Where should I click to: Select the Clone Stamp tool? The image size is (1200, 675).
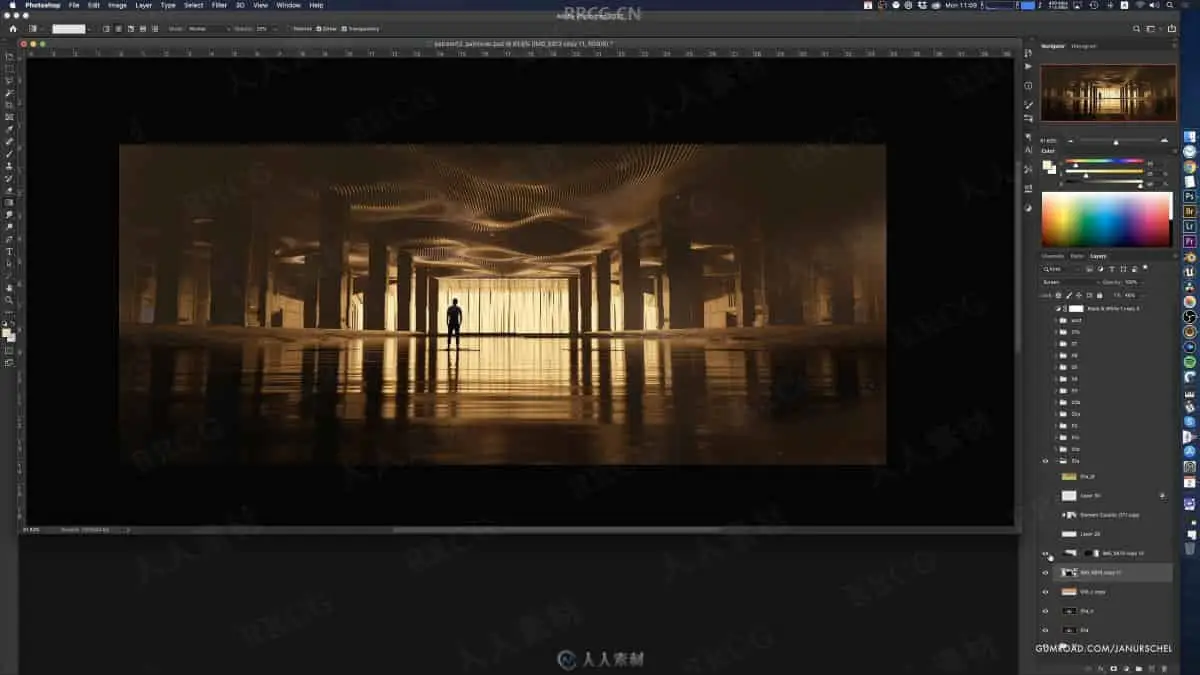click(x=10, y=166)
